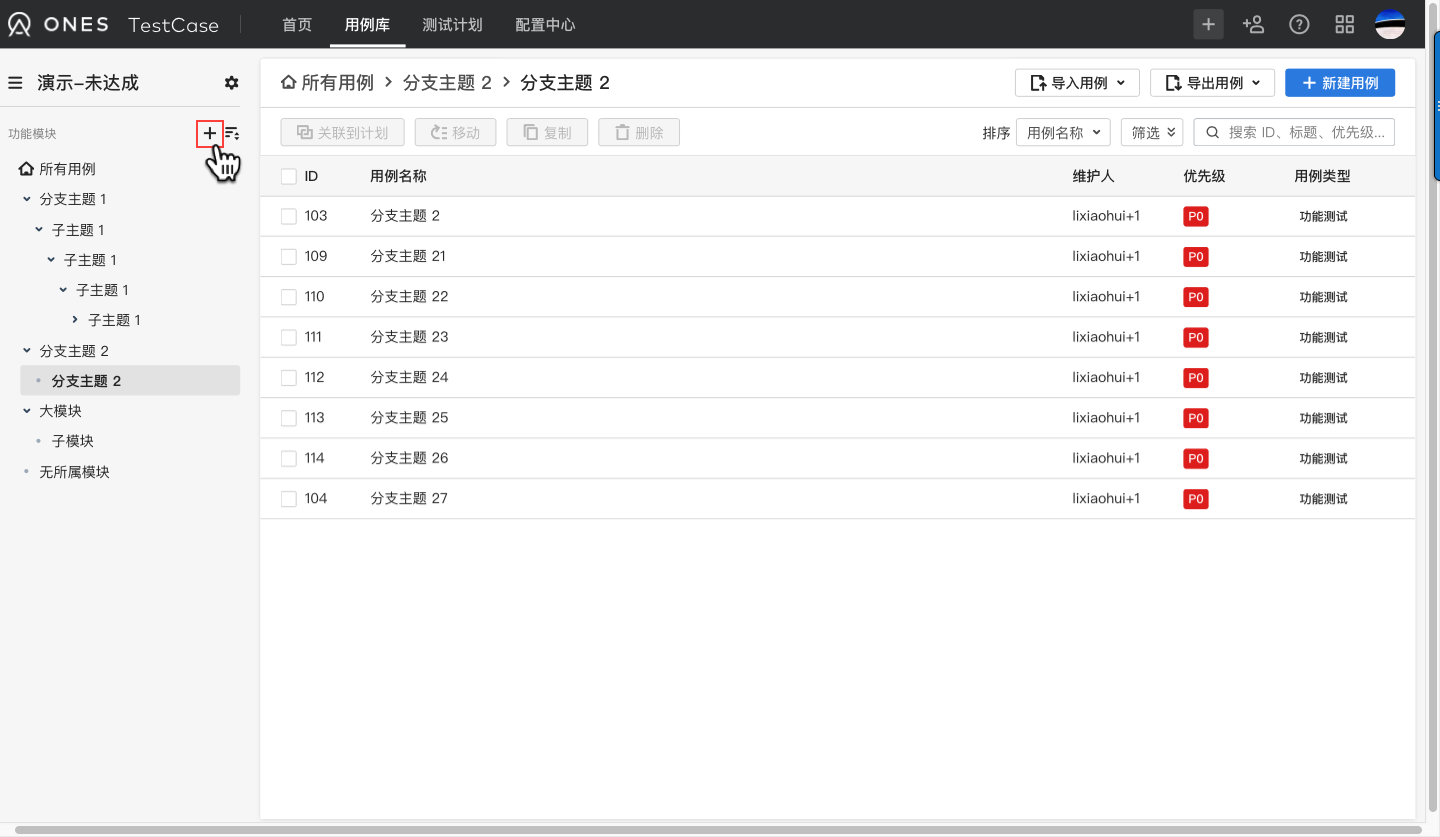
Task: Open the module sort icon in sidebar
Action: (232, 133)
